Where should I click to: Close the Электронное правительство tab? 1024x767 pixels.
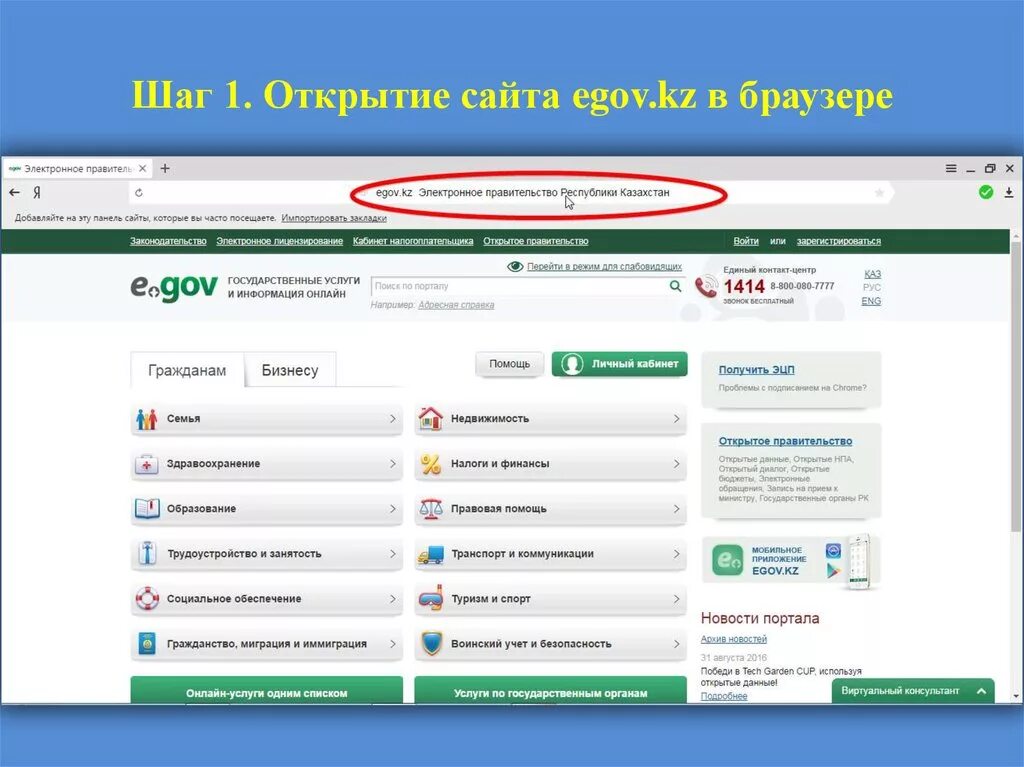(x=142, y=169)
